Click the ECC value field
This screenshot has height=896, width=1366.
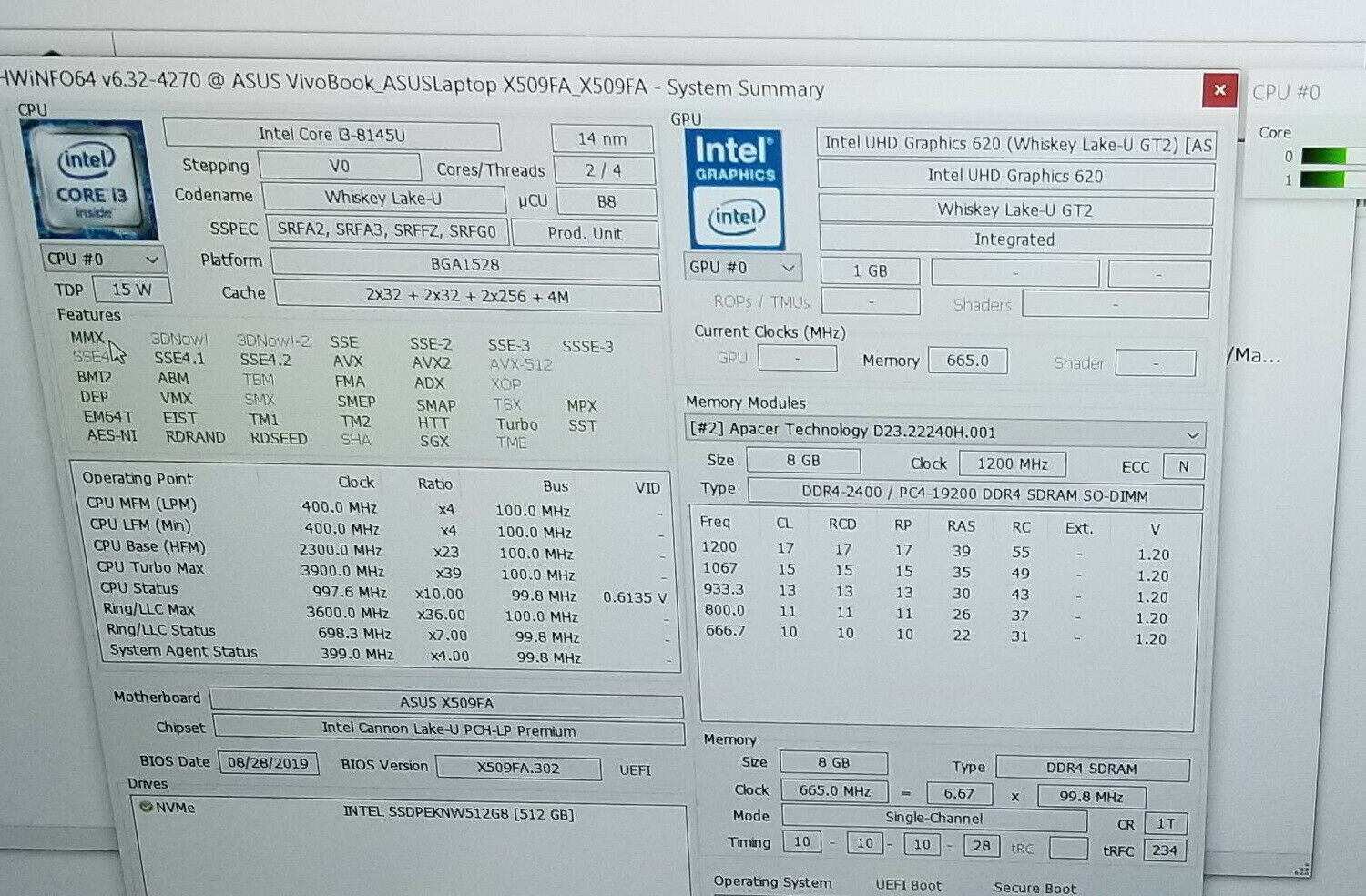(x=1183, y=466)
